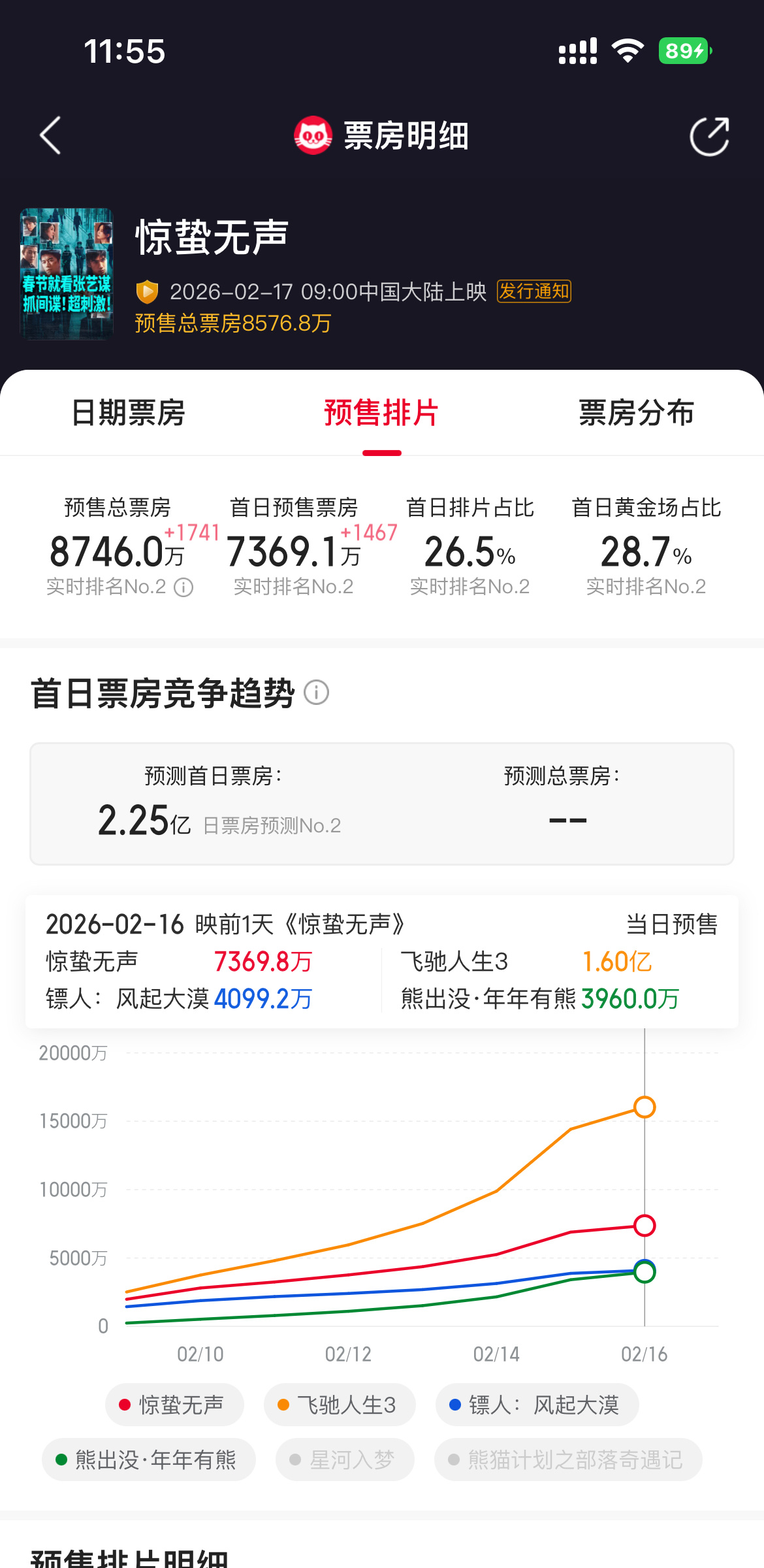Image resolution: width=764 pixels, height=1568 pixels.
Task: Tap the Wi-Fi status icon
Action: click(628, 51)
